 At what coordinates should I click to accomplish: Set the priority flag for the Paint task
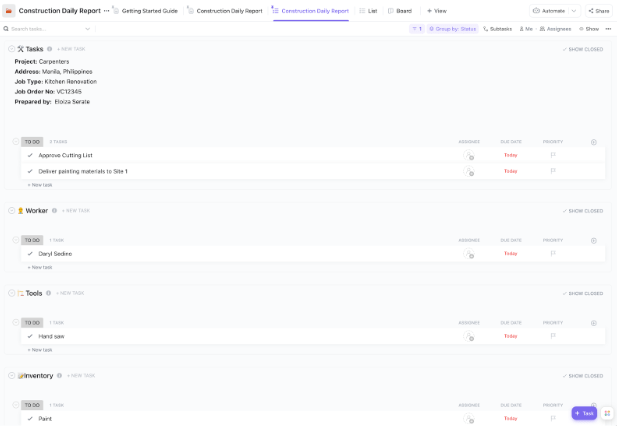(x=553, y=418)
